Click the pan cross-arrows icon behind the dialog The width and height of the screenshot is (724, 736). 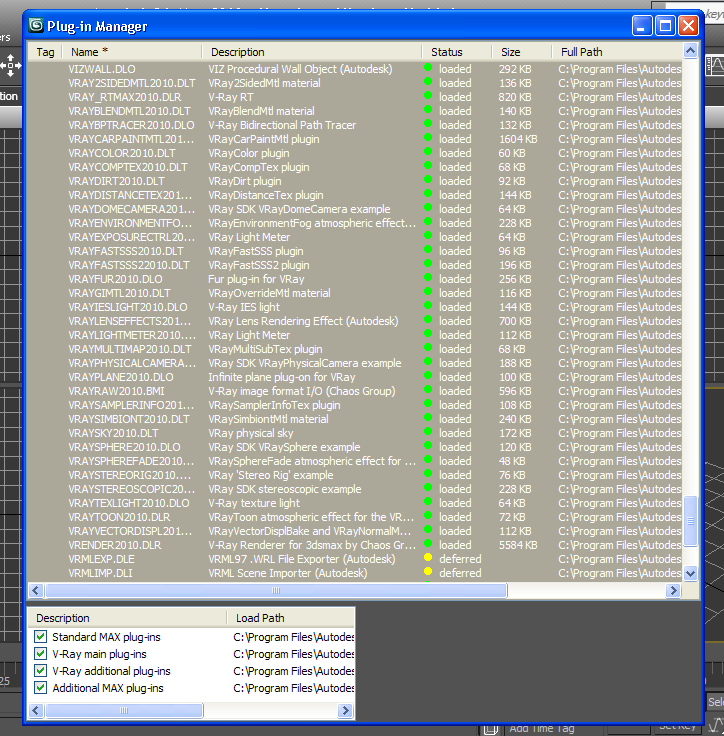(x=10, y=65)
